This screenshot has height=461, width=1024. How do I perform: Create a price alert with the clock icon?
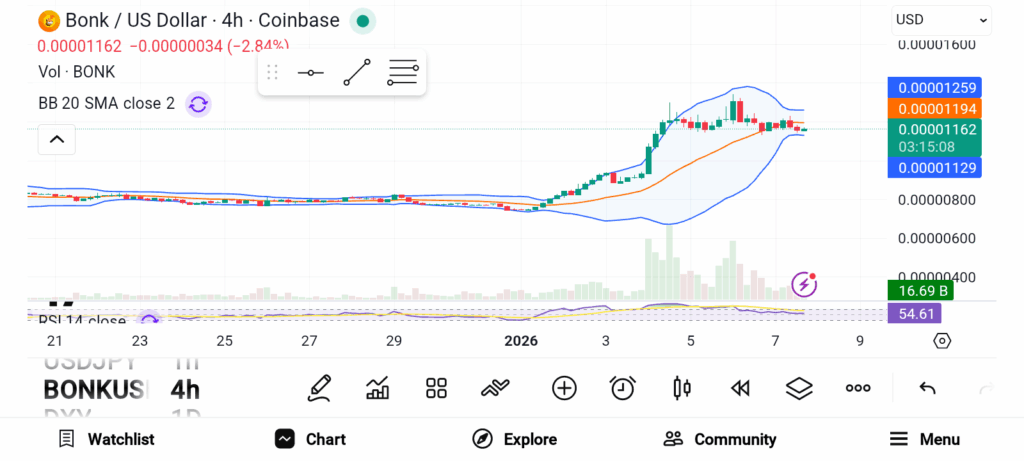click(x=623, y=388)
